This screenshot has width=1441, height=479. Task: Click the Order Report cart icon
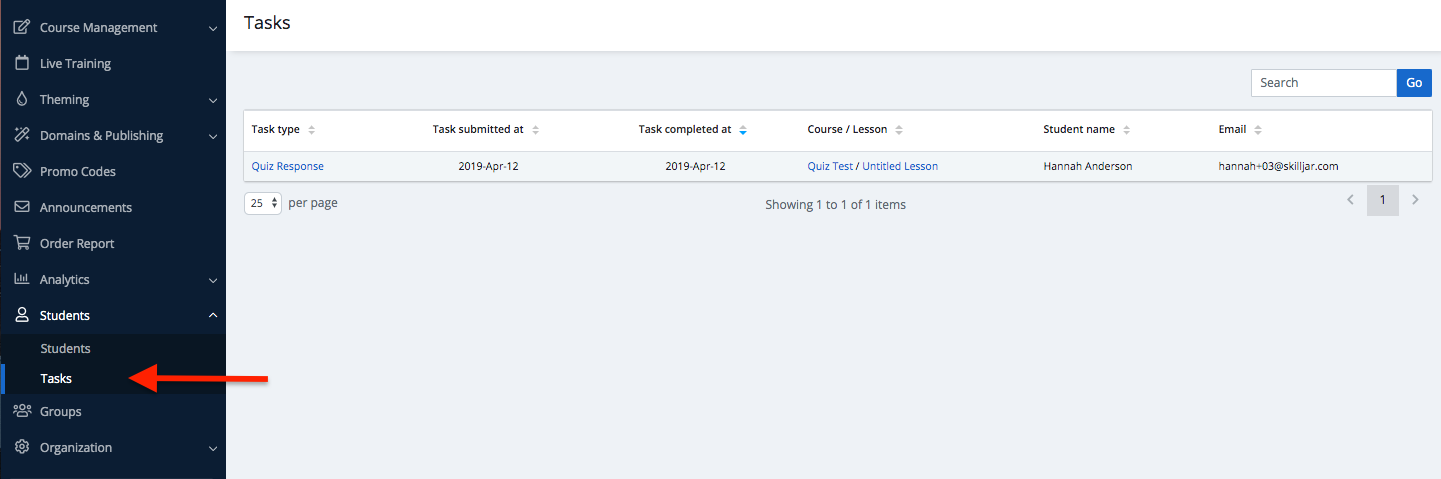(21, 243)
